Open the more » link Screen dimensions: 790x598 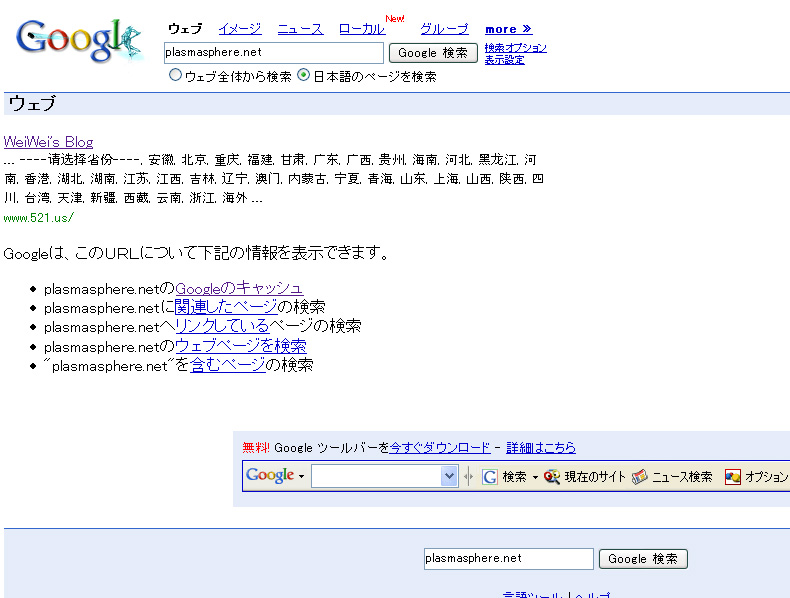[x=508, y=29]
